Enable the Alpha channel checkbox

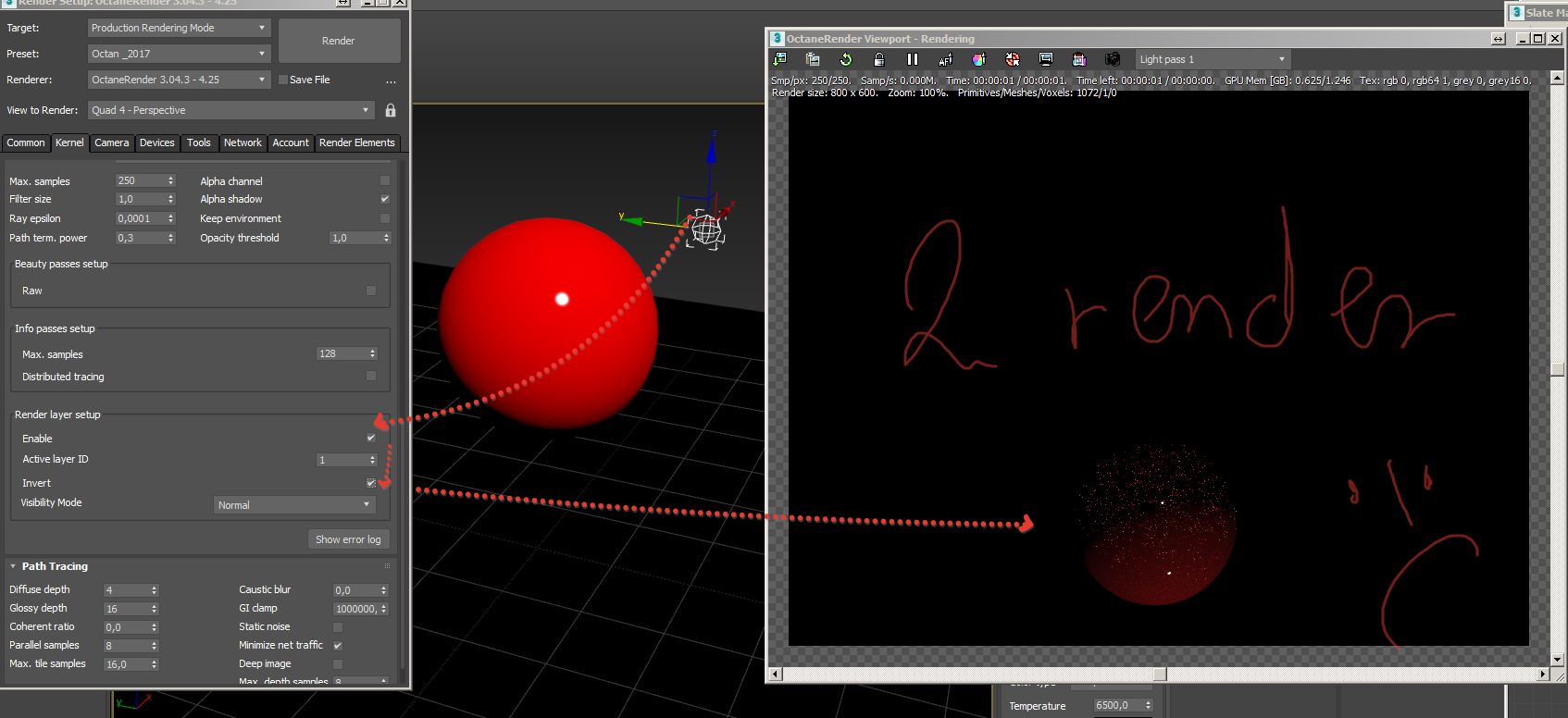(385, 181)
